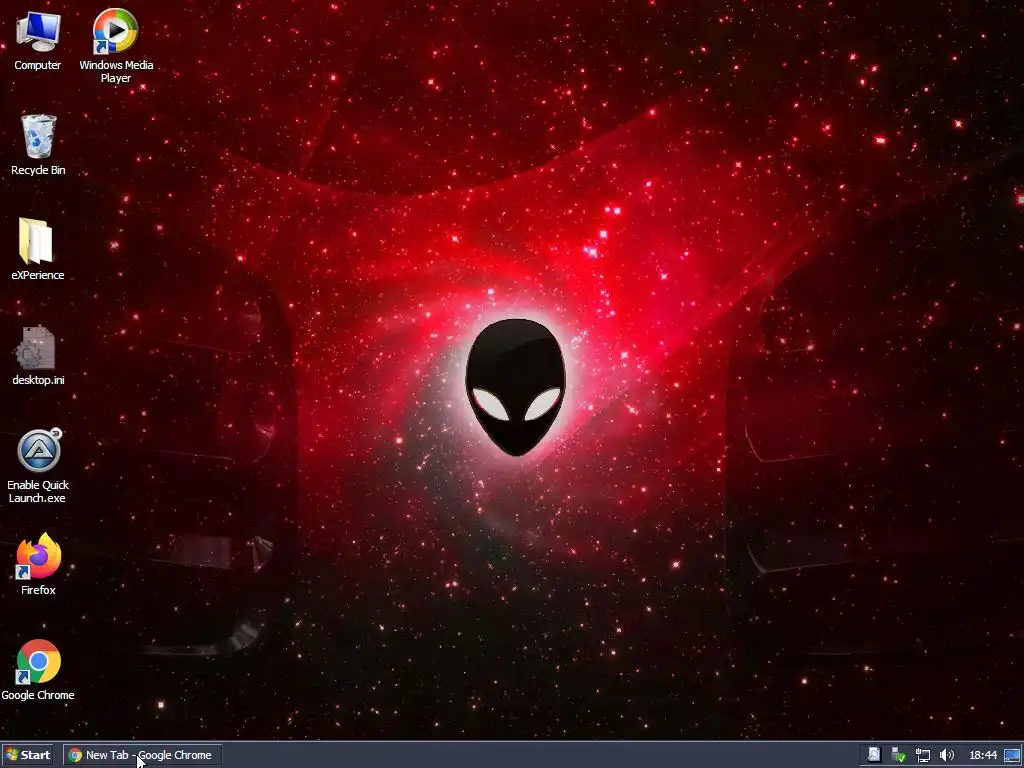Open the Start menu

[27, 755]
